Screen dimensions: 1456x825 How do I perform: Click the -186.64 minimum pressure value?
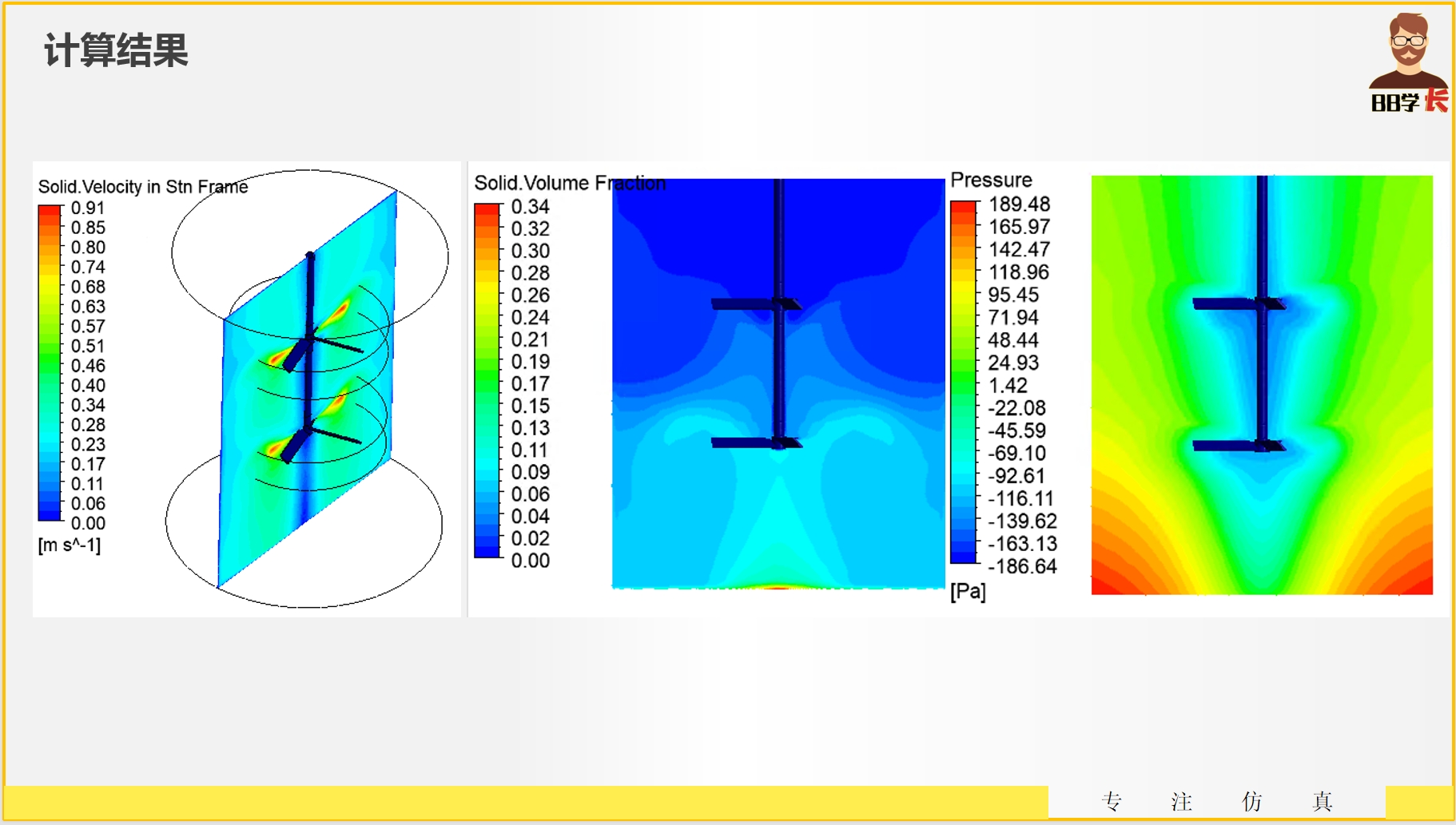click(x=1022, y=567)
